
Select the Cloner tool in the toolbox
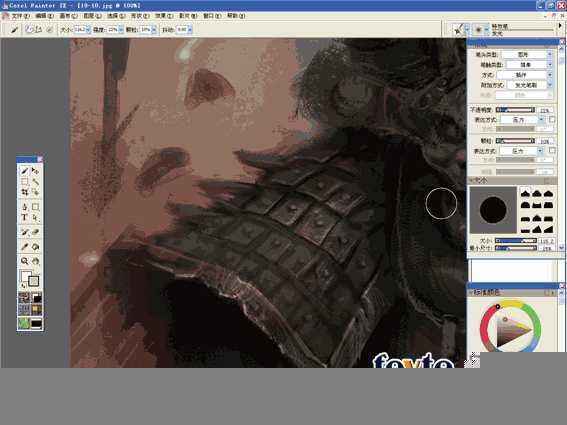(24, 232)
